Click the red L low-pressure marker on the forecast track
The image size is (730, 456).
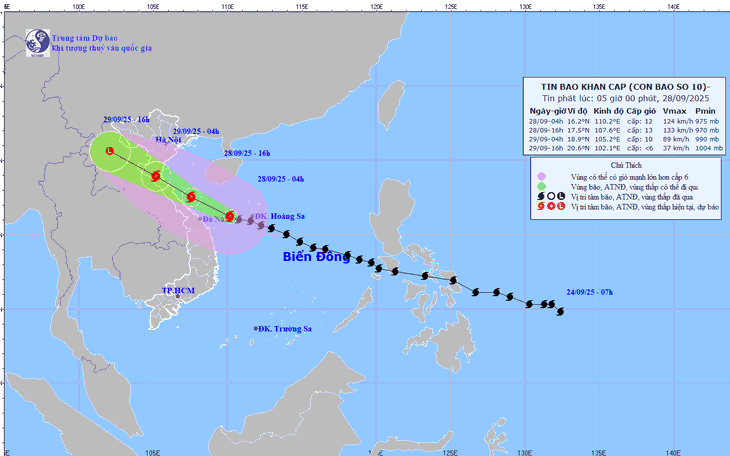click(x=110, y=150)
